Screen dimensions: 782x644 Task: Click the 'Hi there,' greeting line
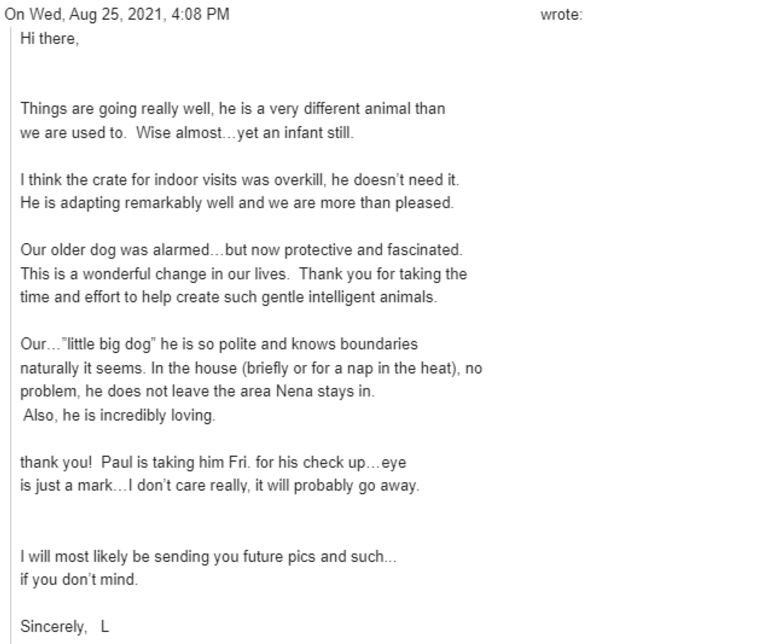(49, 38)
